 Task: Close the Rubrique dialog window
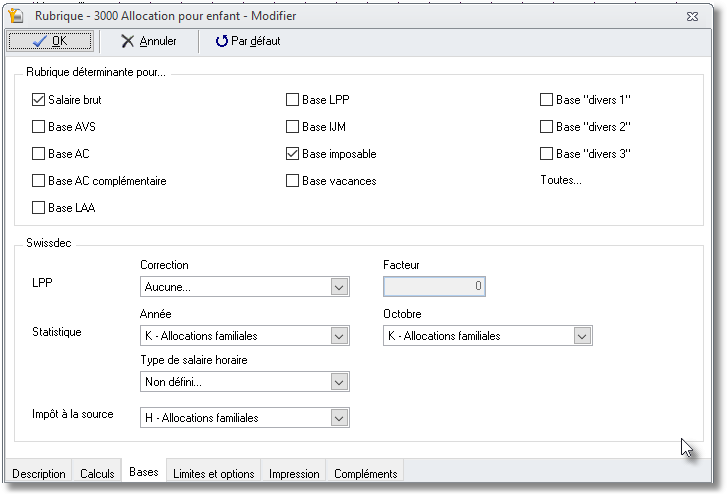tap(692, 16)
